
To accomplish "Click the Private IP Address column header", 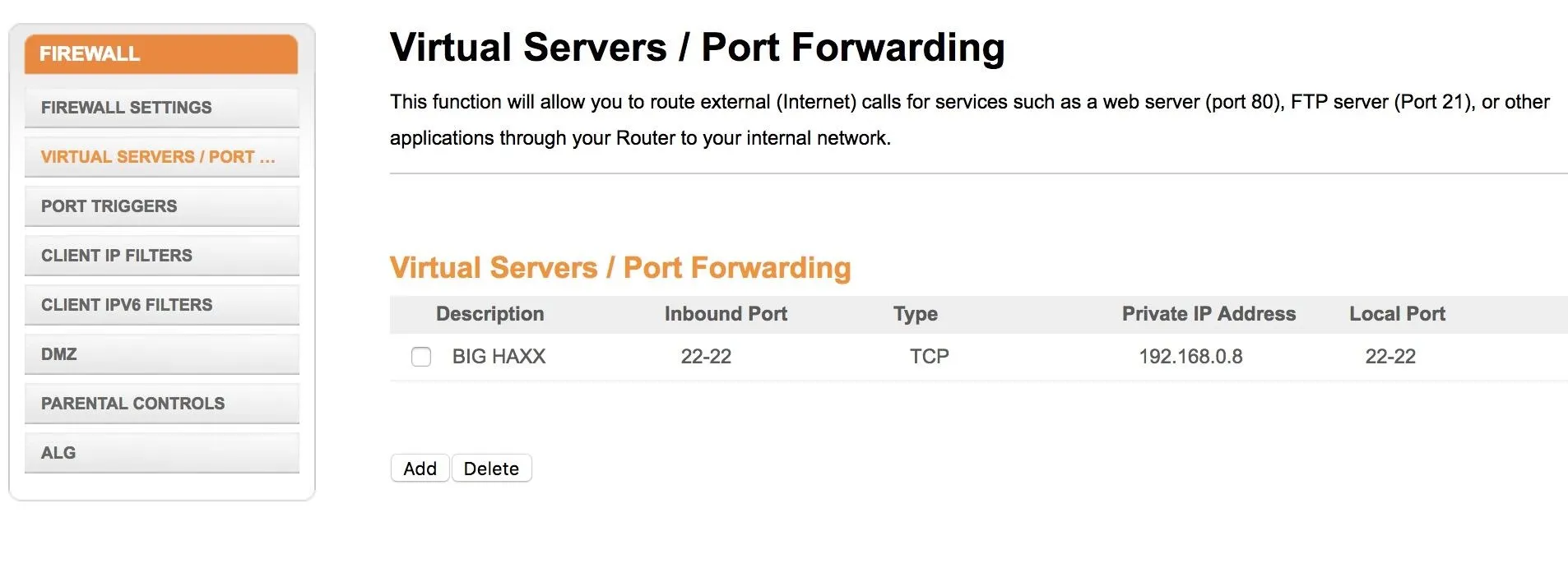I will [x=1208, y=314].
